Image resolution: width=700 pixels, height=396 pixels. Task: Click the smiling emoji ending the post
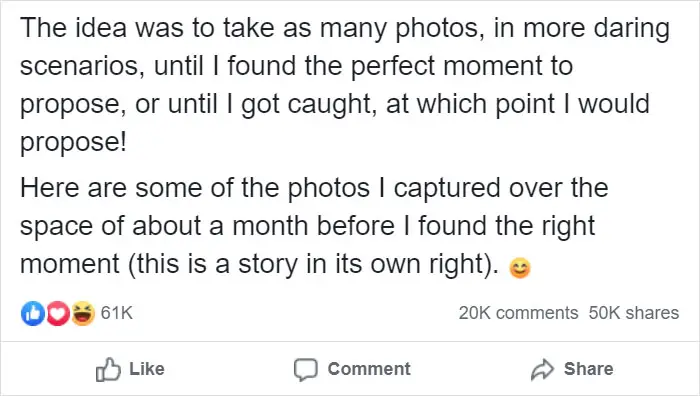[x=520, y=268]
